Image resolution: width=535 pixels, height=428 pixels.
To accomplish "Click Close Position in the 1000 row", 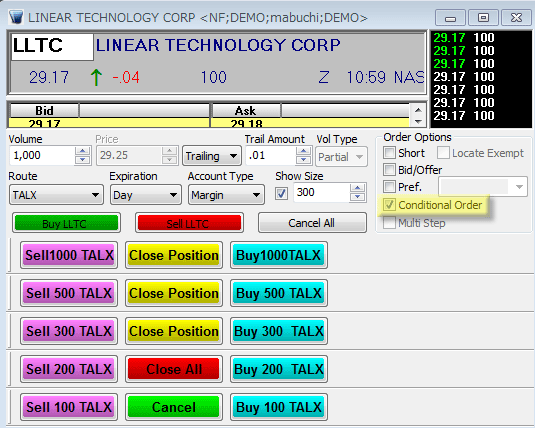I will tap(174, 255).
